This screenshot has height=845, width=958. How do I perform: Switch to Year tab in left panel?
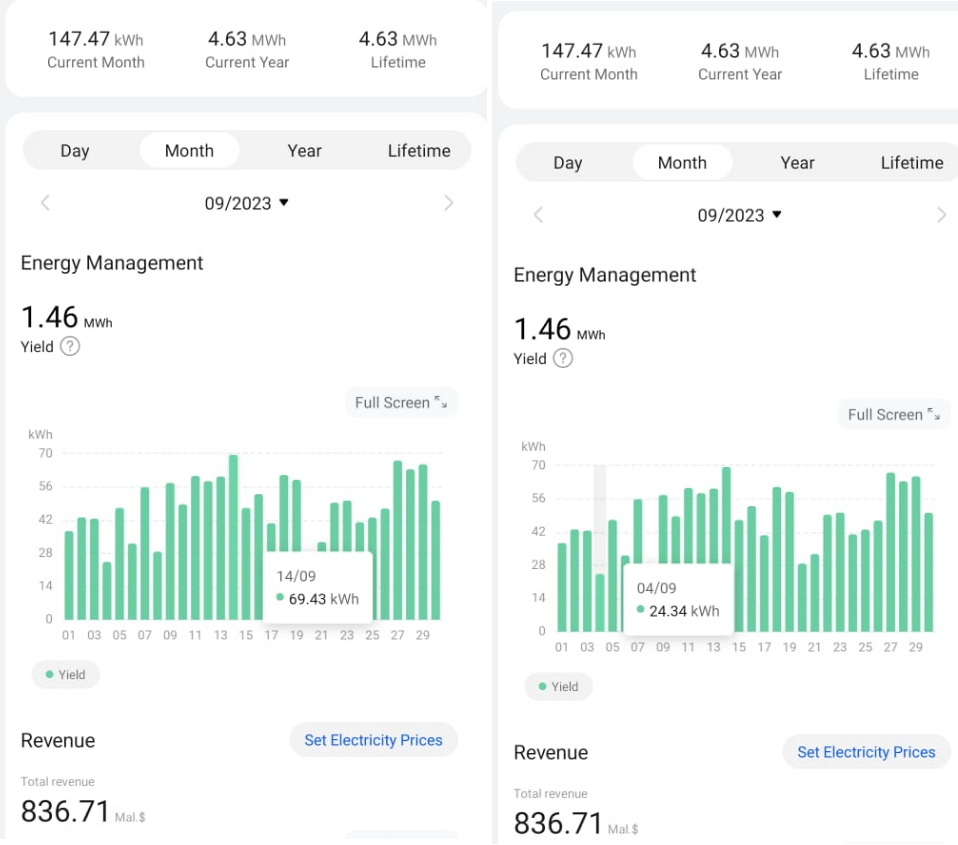304,150
